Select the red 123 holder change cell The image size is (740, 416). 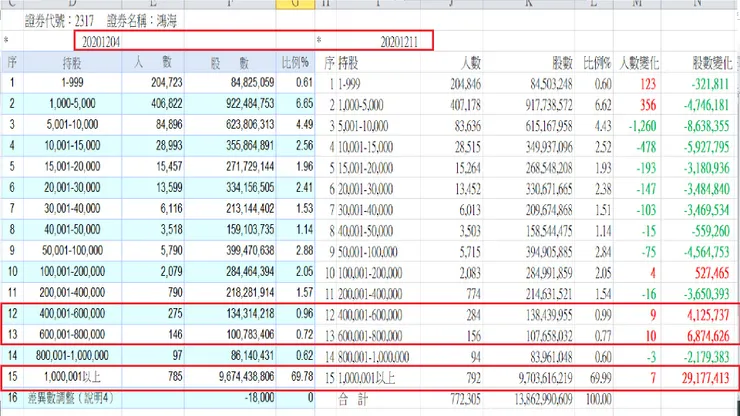point(648,84)
